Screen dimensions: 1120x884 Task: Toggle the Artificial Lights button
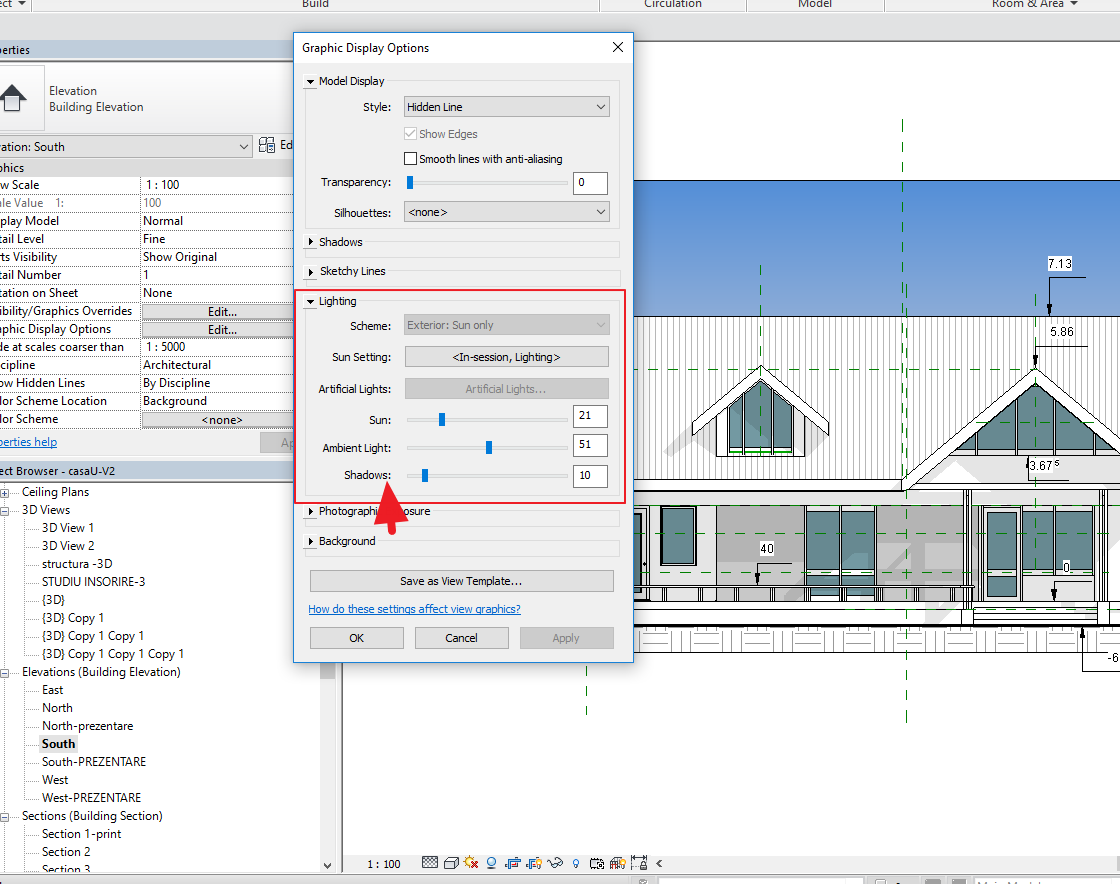506,388
